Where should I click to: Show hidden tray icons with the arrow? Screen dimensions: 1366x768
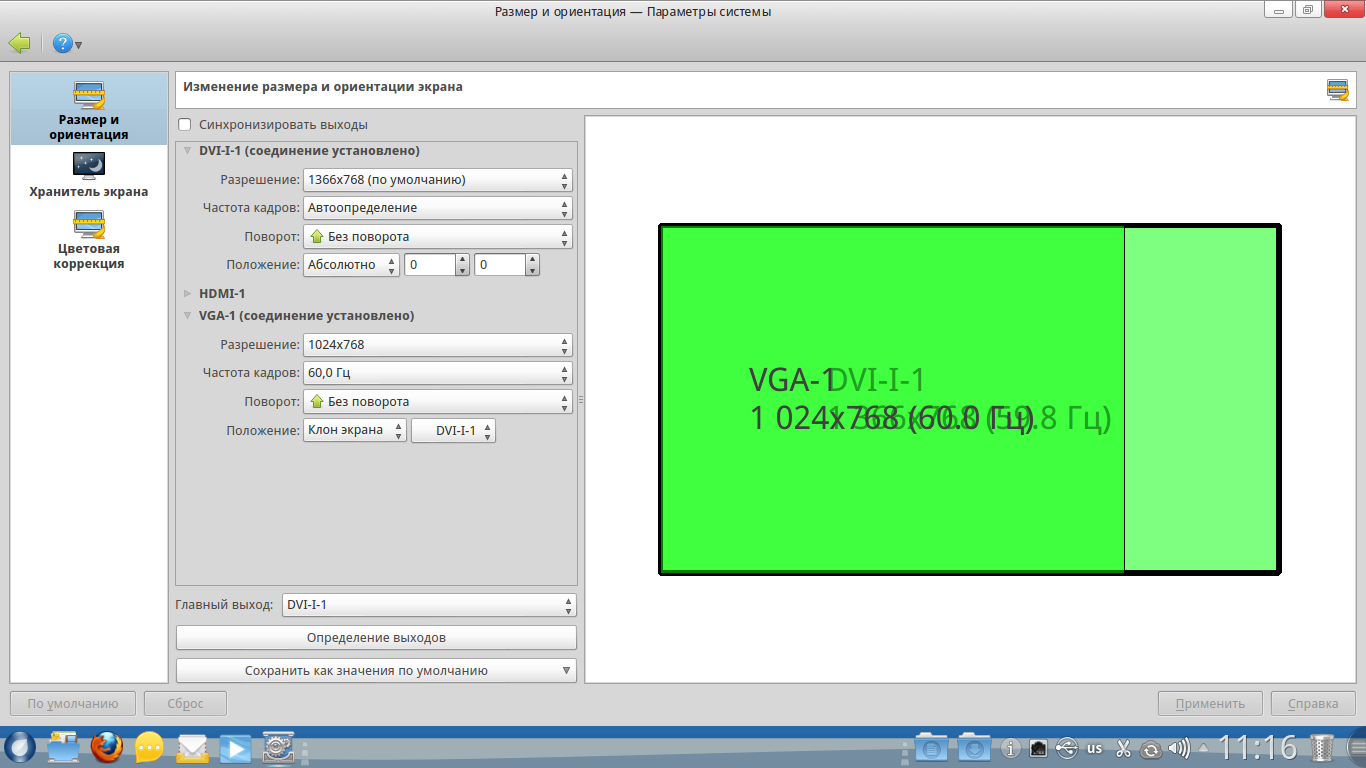click(x=1203, y=748)
